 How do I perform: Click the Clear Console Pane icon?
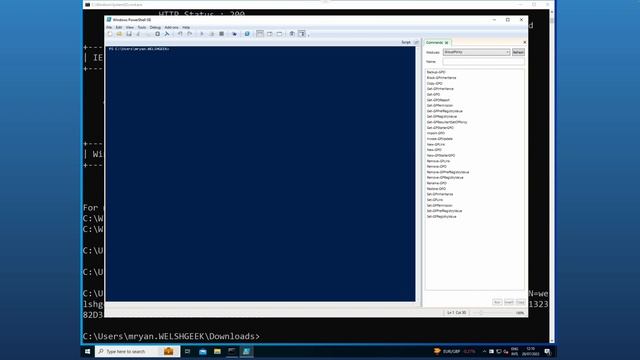167,34
